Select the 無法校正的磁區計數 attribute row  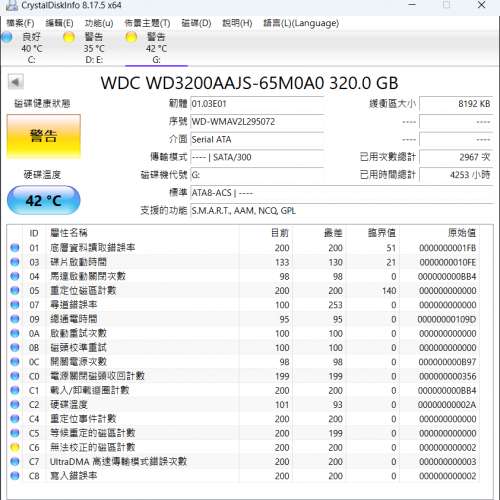[243, 447]
